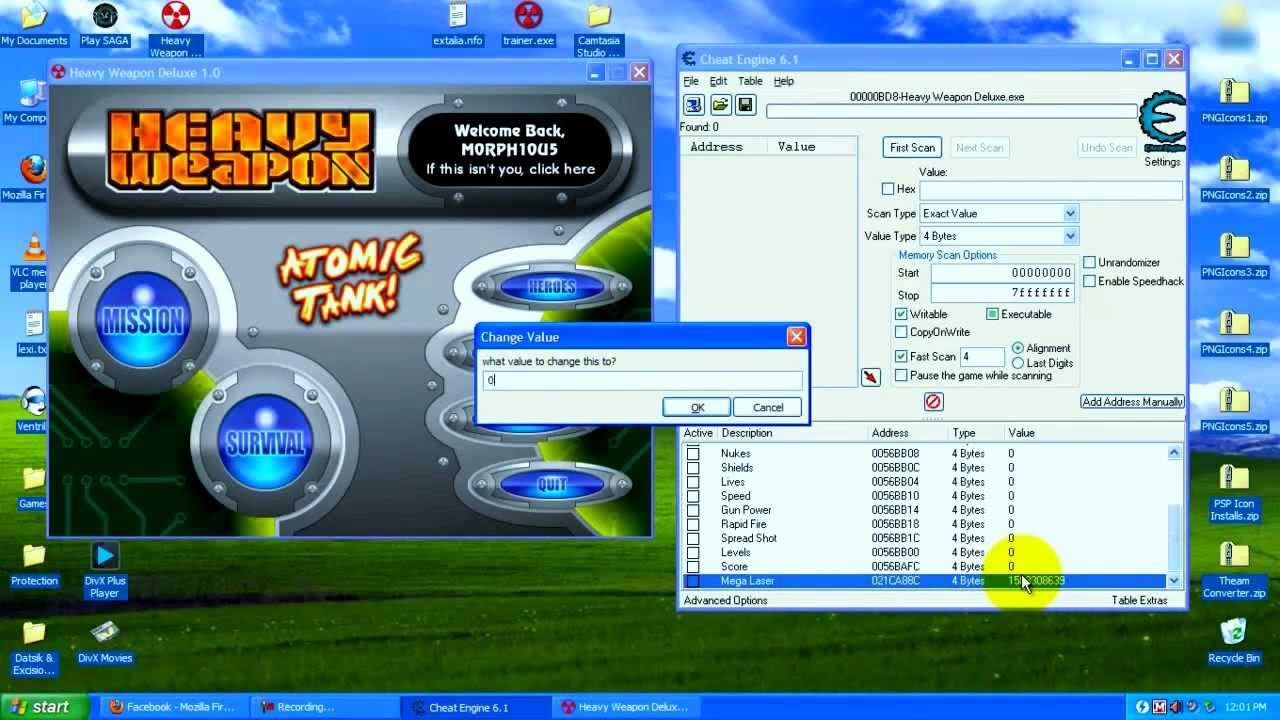The image size is (1280, 720).
Task: Click the save floppy disk icon in Cheat Engine
Action: click(745, 105)
